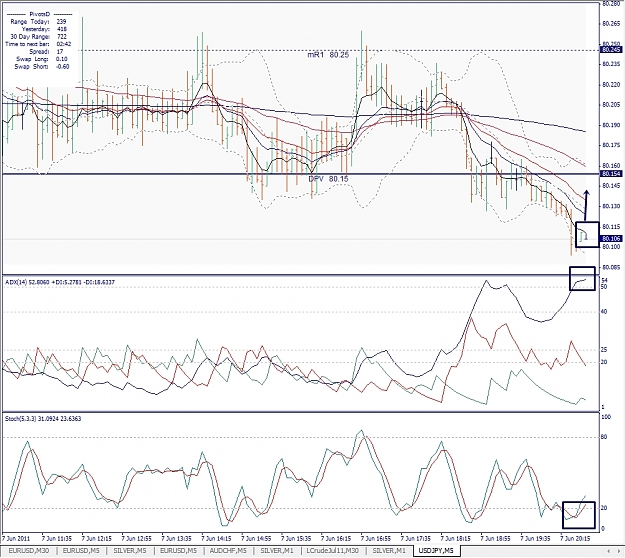
Task: Open the SILVER,M1 tab beside AUDCHF,M5
Action: click(x=277, y=550)
